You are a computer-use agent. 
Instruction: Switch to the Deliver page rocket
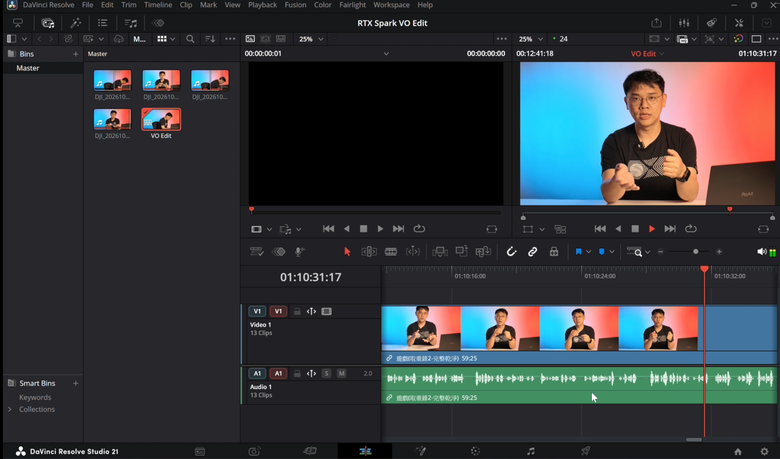pyautogui.click(x=585, y=451)
